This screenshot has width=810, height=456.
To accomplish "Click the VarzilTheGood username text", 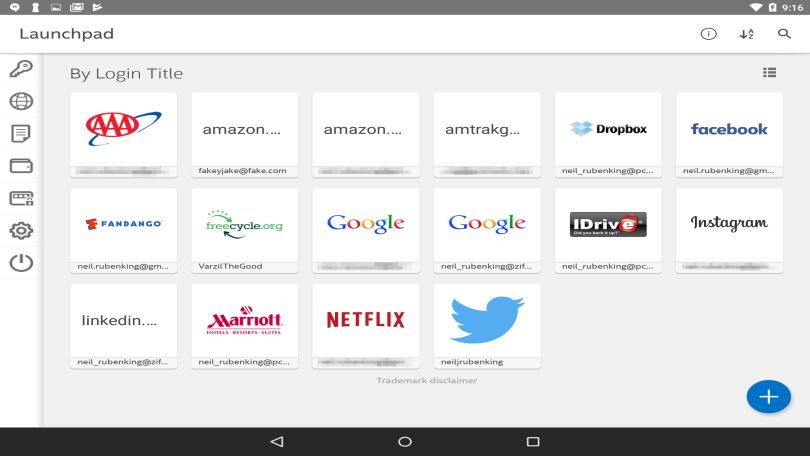I will tap(230, 266).
